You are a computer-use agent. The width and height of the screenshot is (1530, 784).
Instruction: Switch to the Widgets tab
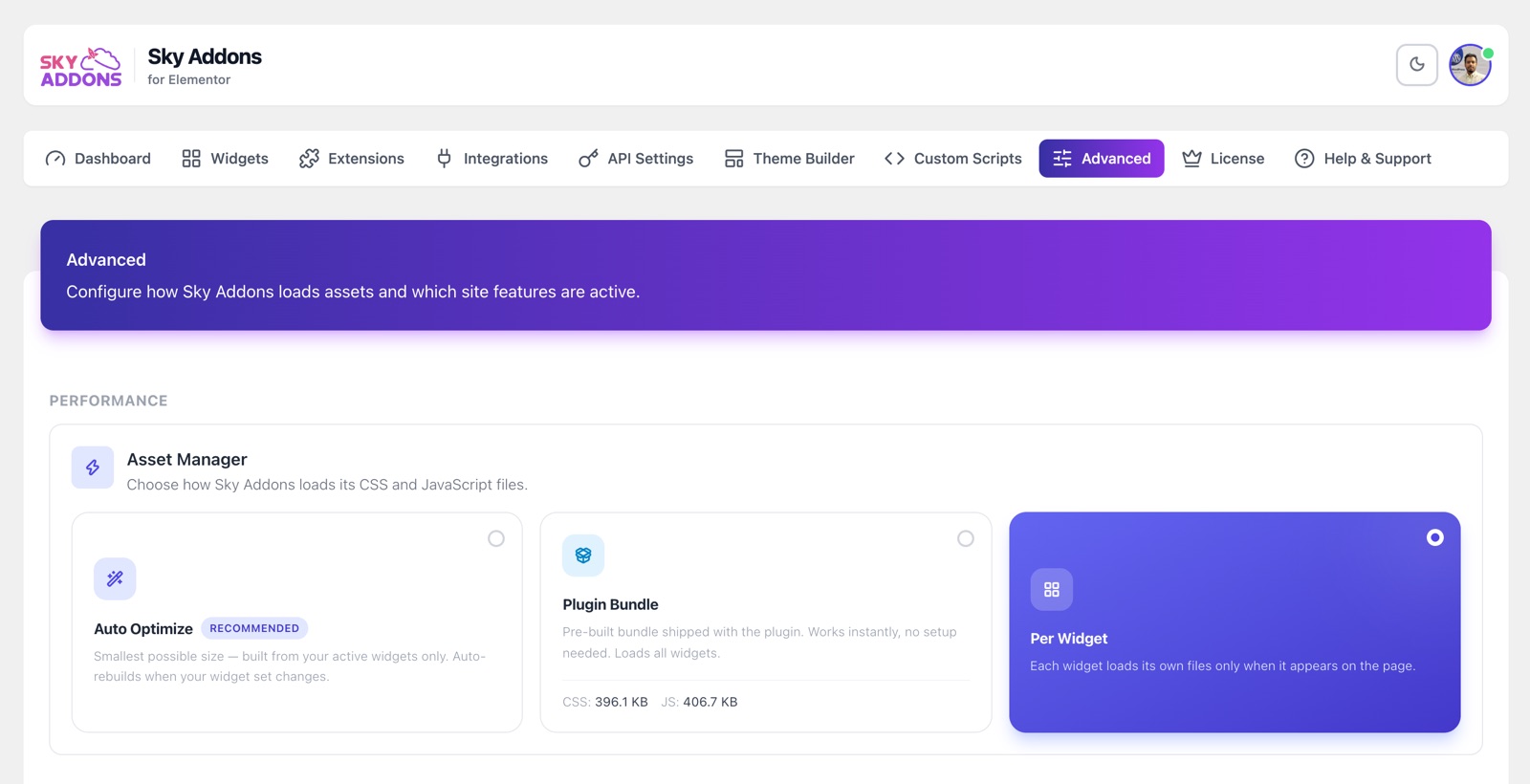click(225, 159)
